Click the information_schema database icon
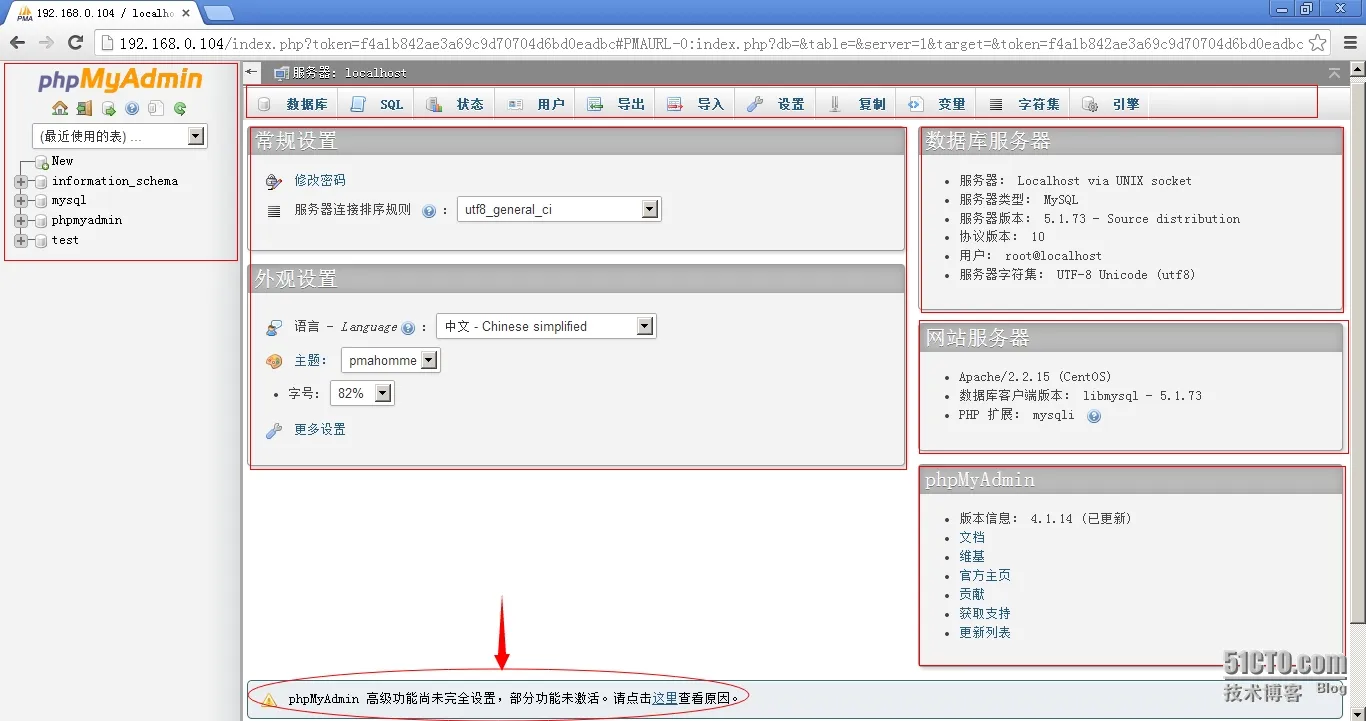 click(42, 182)
